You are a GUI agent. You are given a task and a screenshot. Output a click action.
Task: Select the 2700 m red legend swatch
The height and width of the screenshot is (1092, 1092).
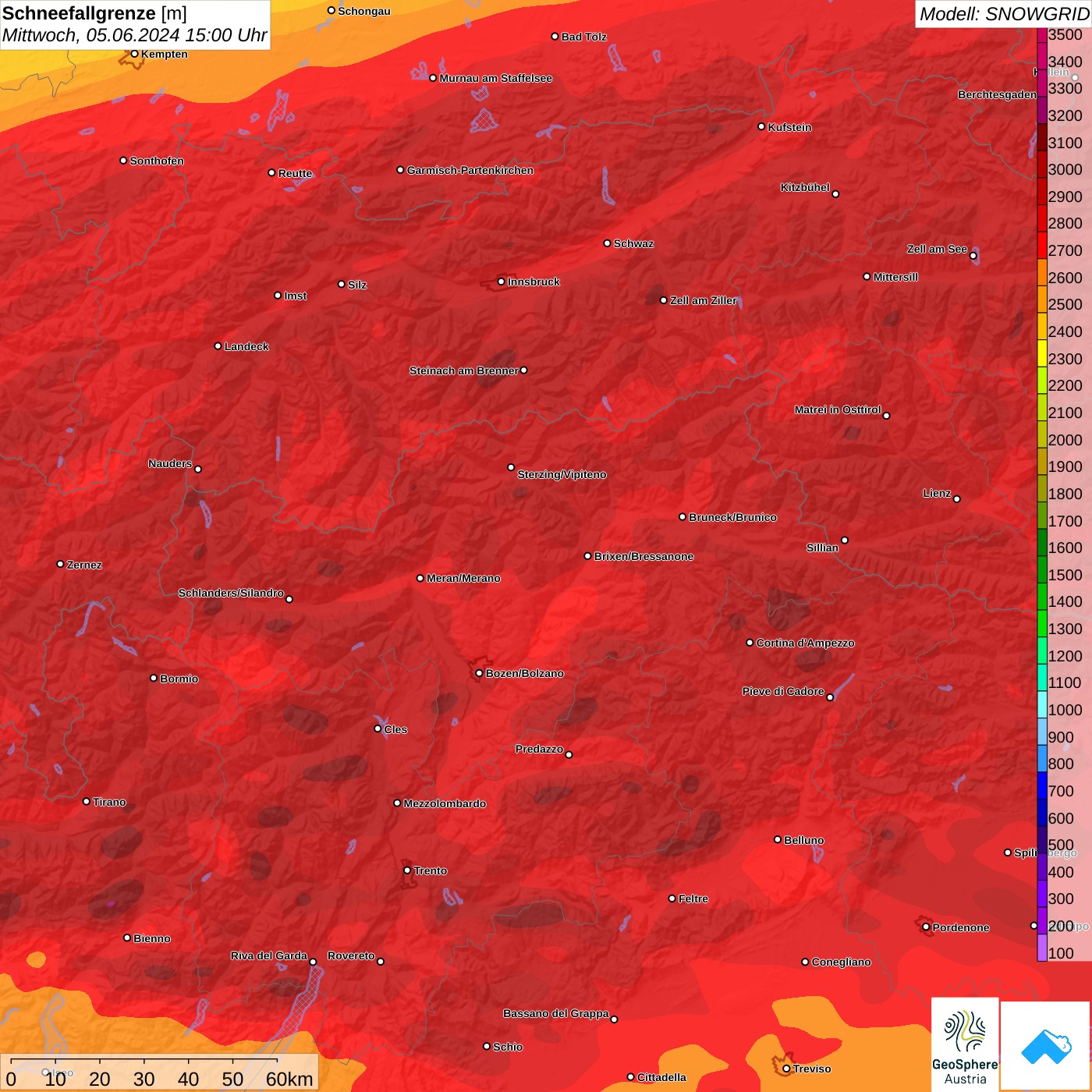(1042, 245)
